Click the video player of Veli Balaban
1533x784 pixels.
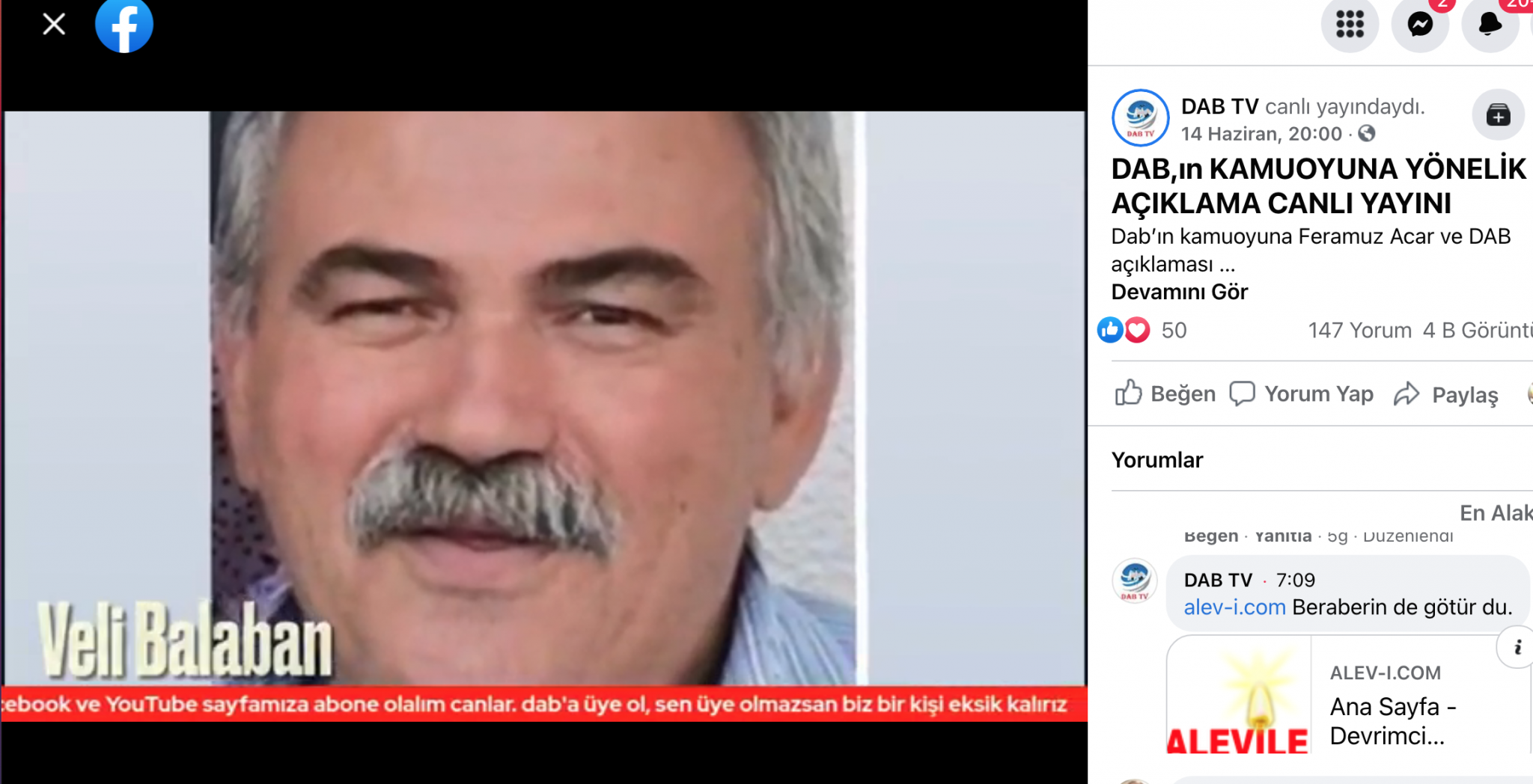543,396
